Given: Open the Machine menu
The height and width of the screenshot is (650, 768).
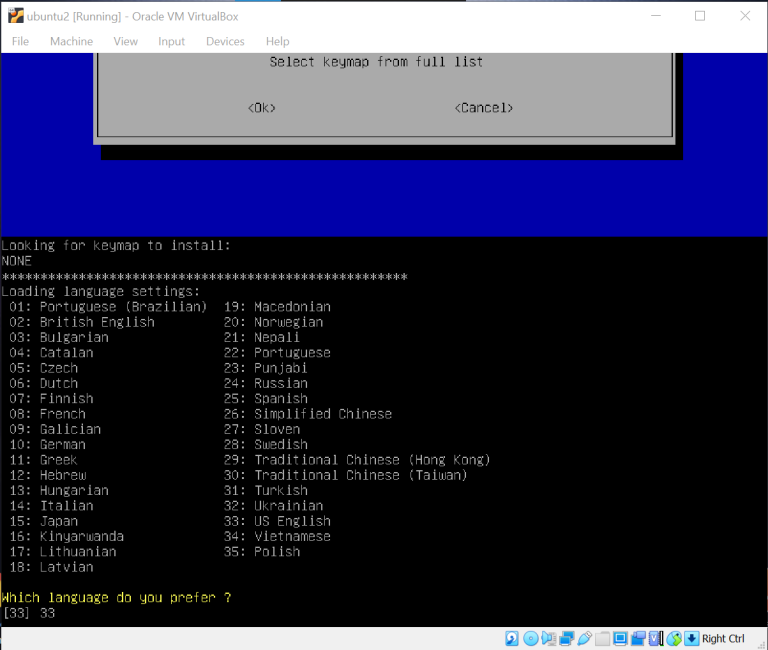Looking at the screenshot, I should [71, 41].
